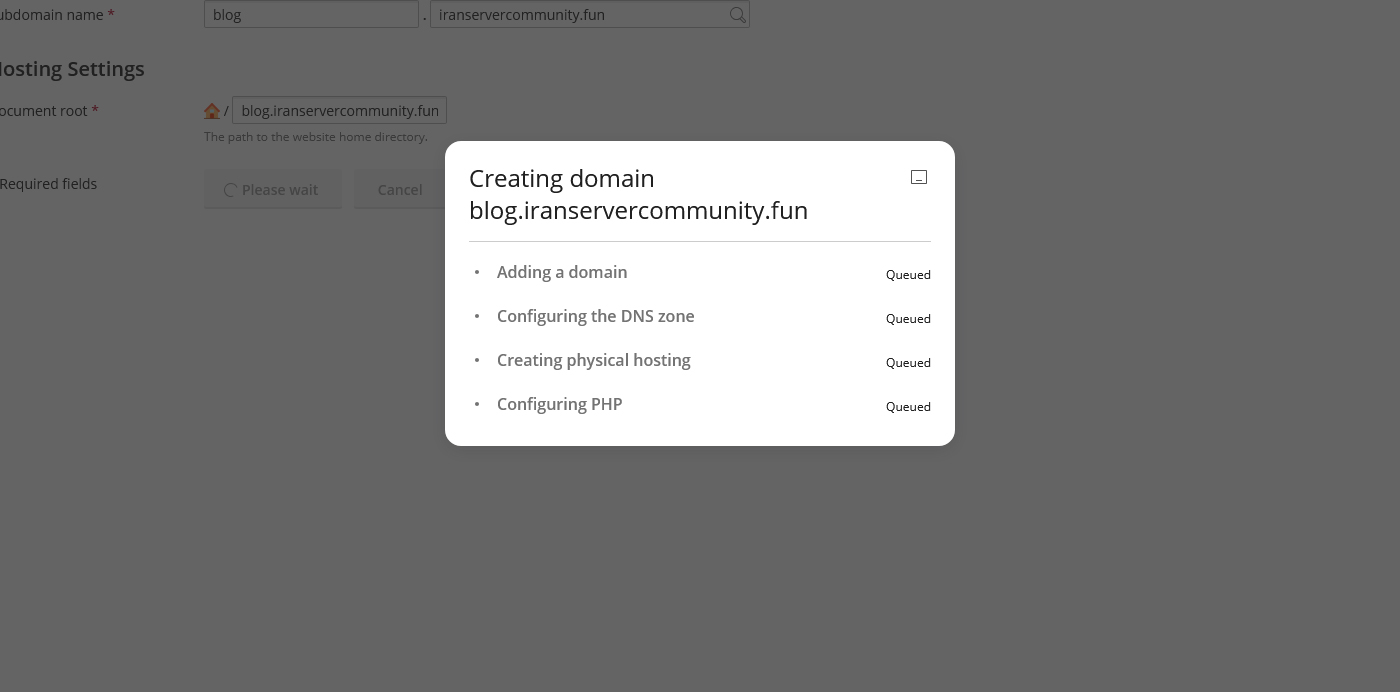The height and width of the screenshot is (692, 1400).
Task: Click the Hosting Settings section heading
Action: coord(70,69)
